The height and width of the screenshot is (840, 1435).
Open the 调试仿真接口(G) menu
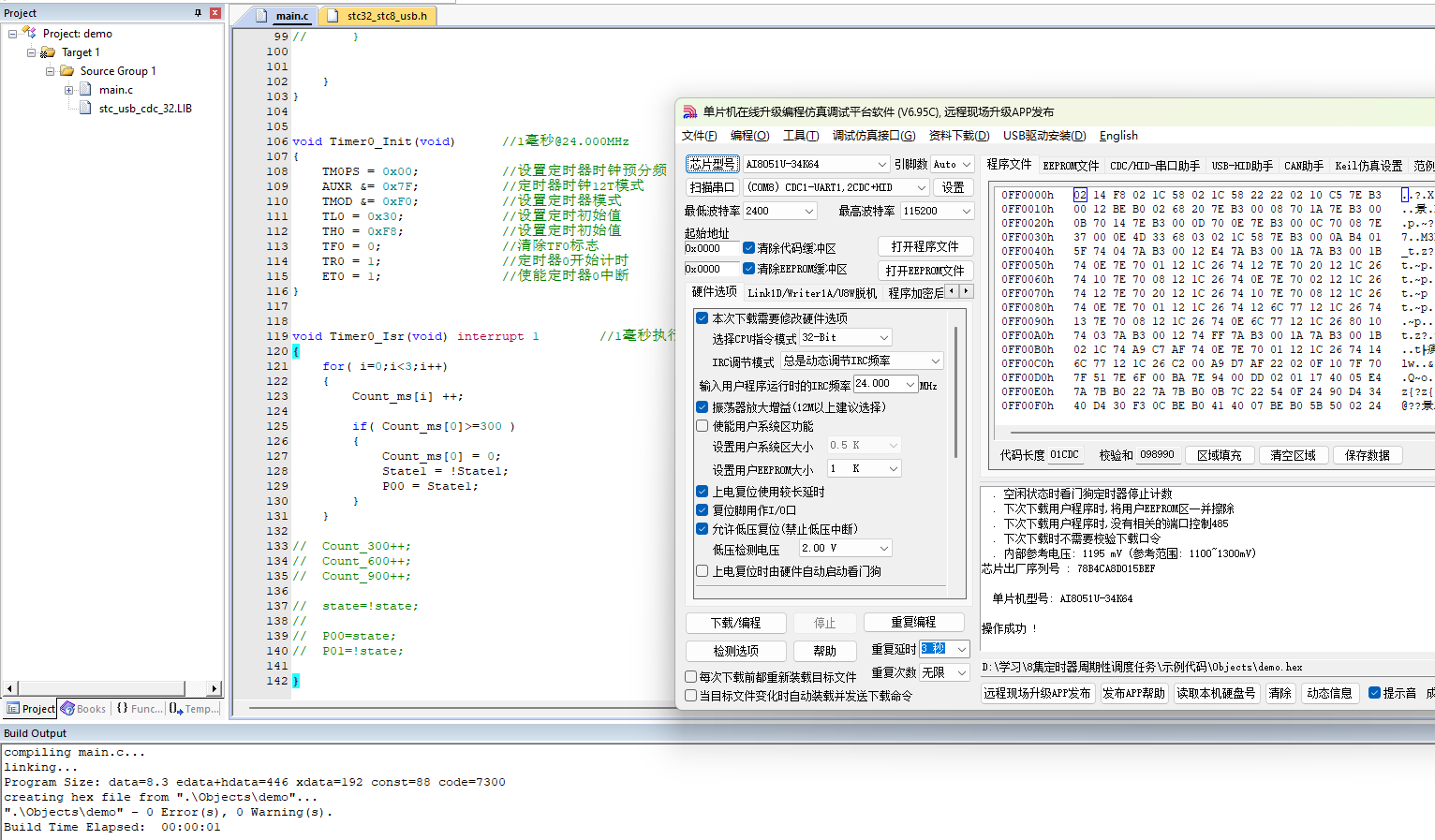point(874,136)
